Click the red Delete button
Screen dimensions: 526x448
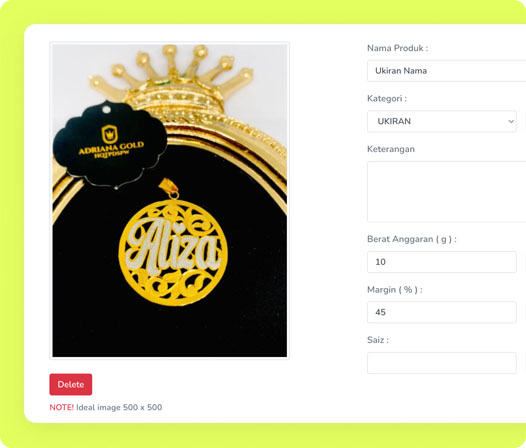tap(70, 384)
